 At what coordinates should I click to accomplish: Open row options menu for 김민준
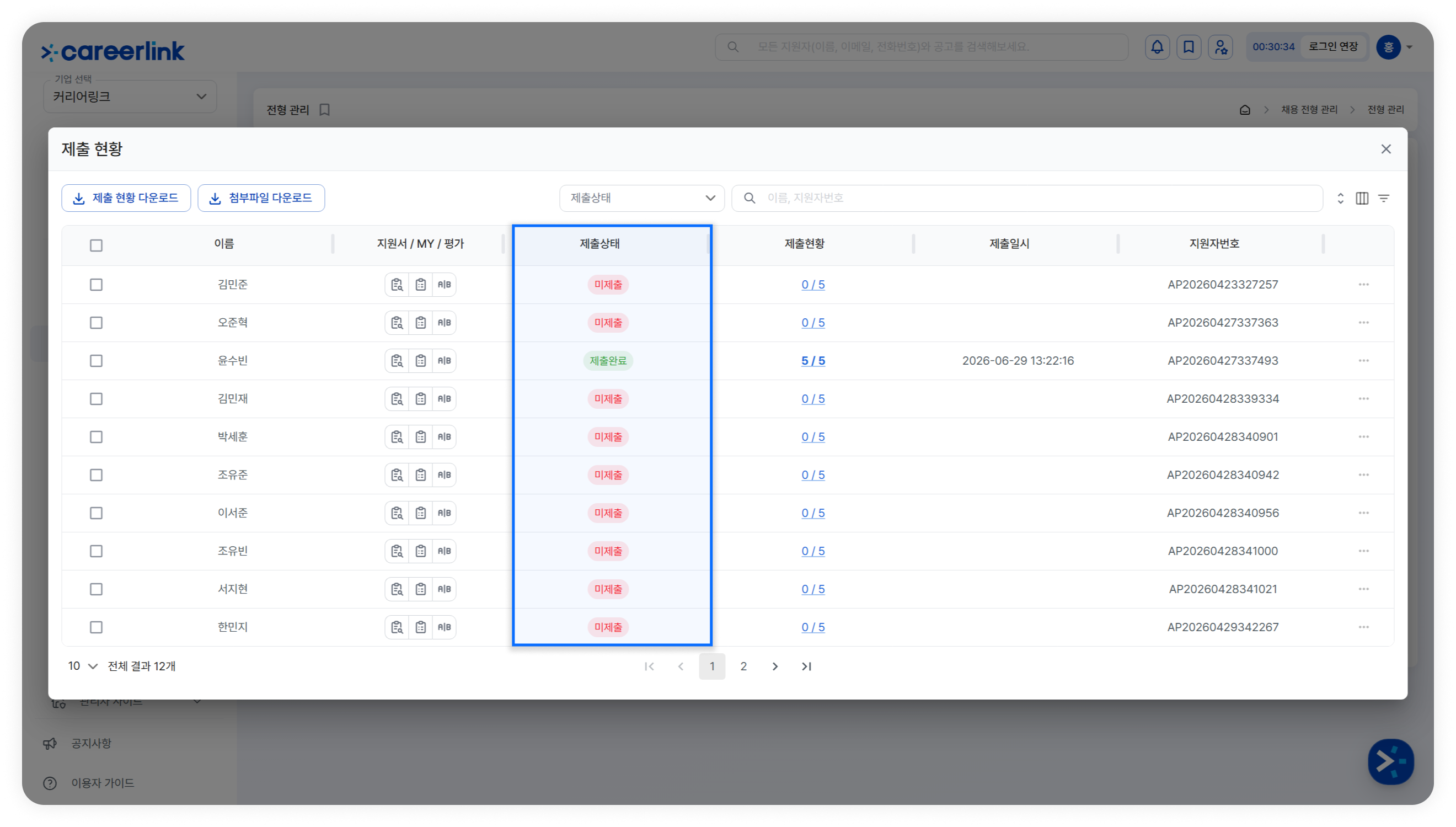1363,285
